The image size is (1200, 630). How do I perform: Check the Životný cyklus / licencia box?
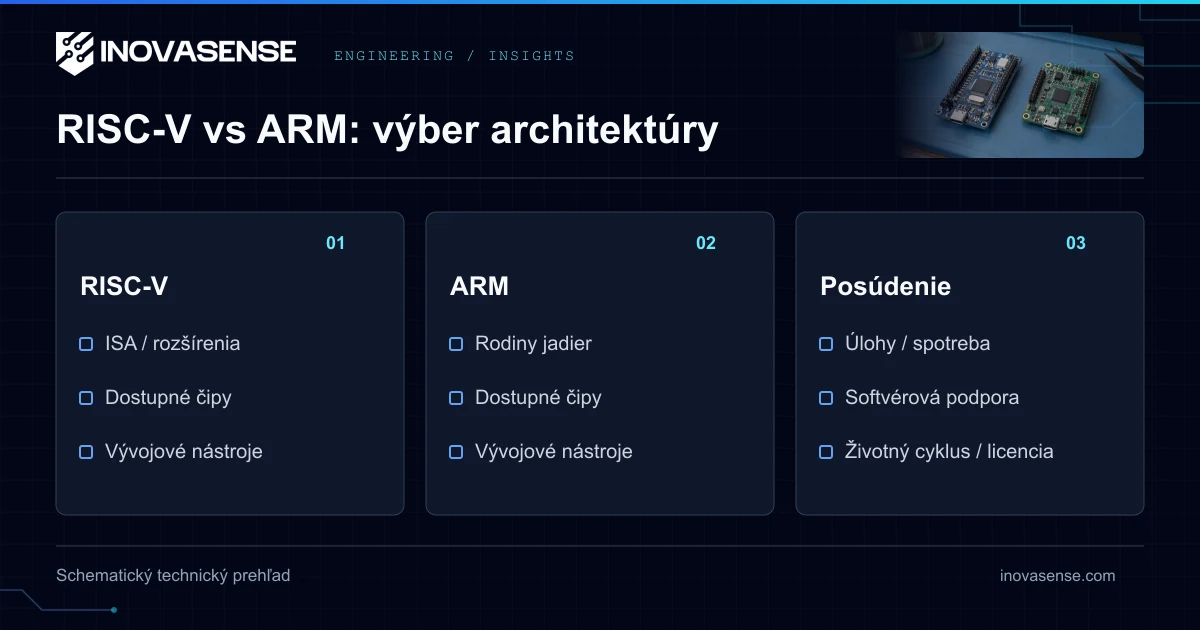[x=826, y=452]
